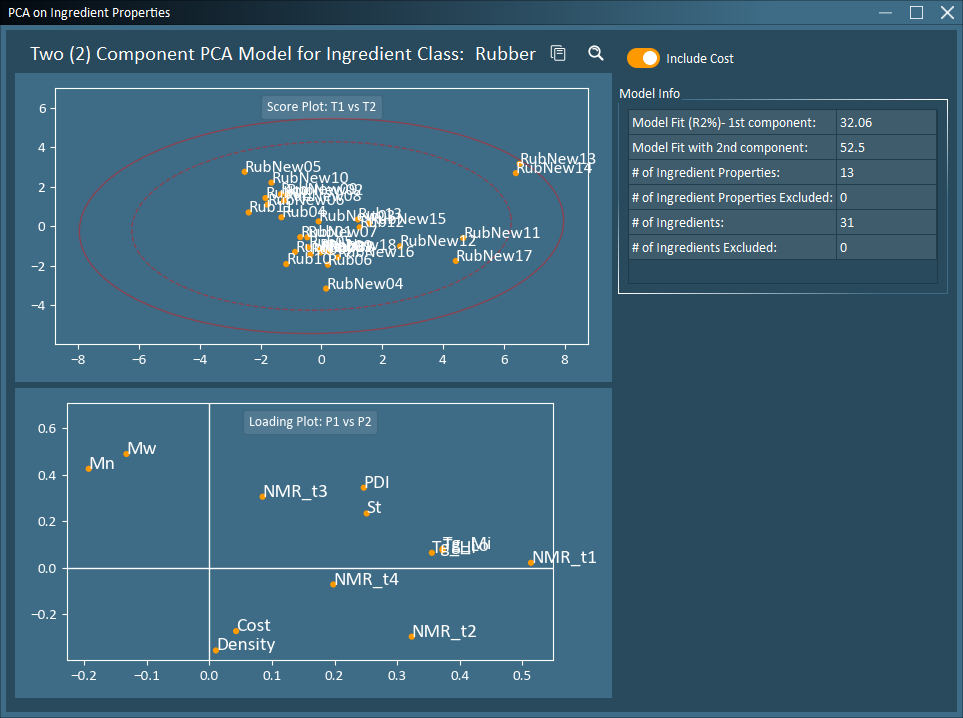Toggle the Include Cost switch
963x718 pixels.
point(643,58)
